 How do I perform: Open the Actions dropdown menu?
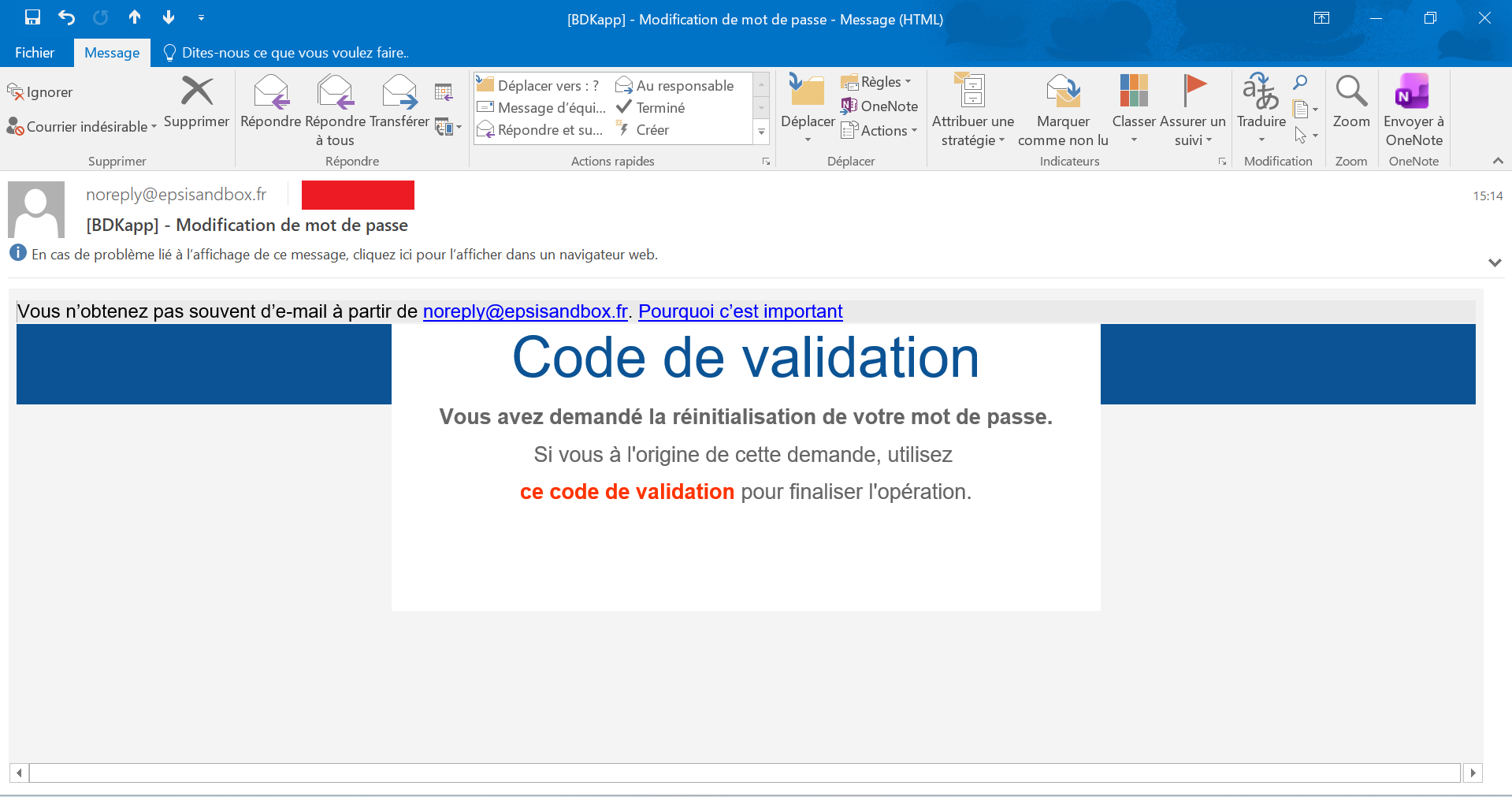879,130
